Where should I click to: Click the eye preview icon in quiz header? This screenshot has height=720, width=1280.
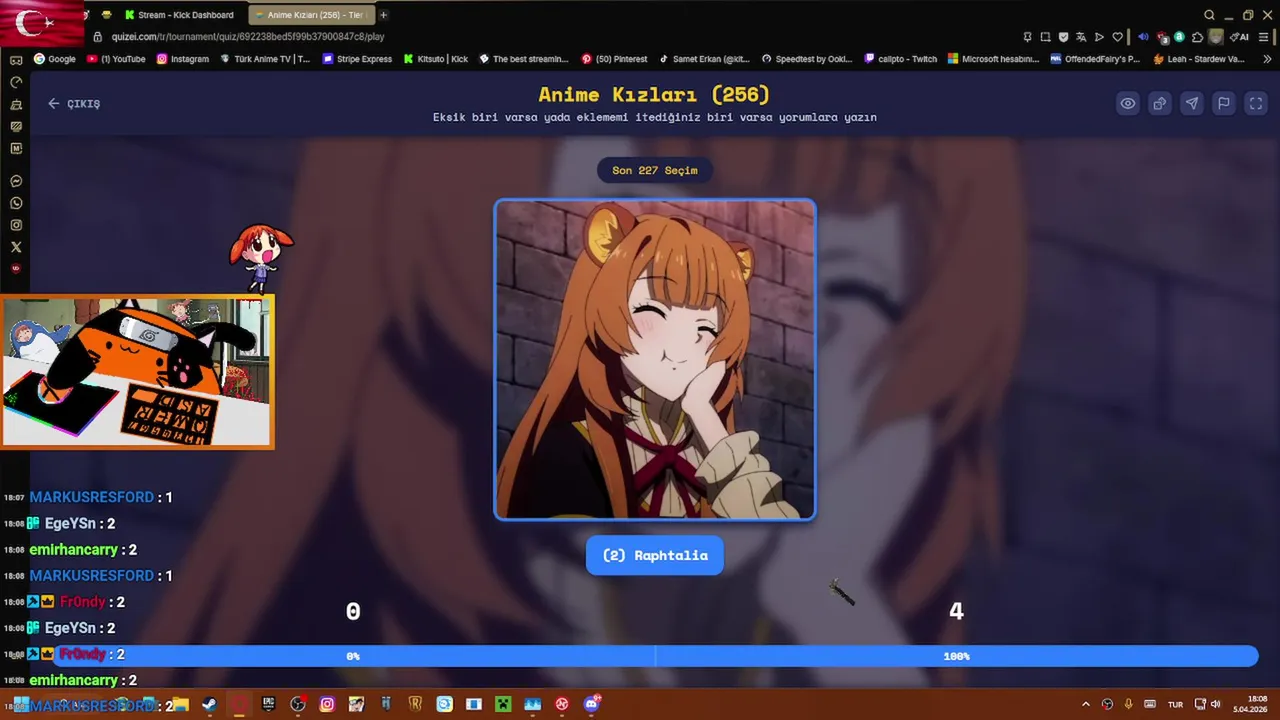click(1127, 103)
